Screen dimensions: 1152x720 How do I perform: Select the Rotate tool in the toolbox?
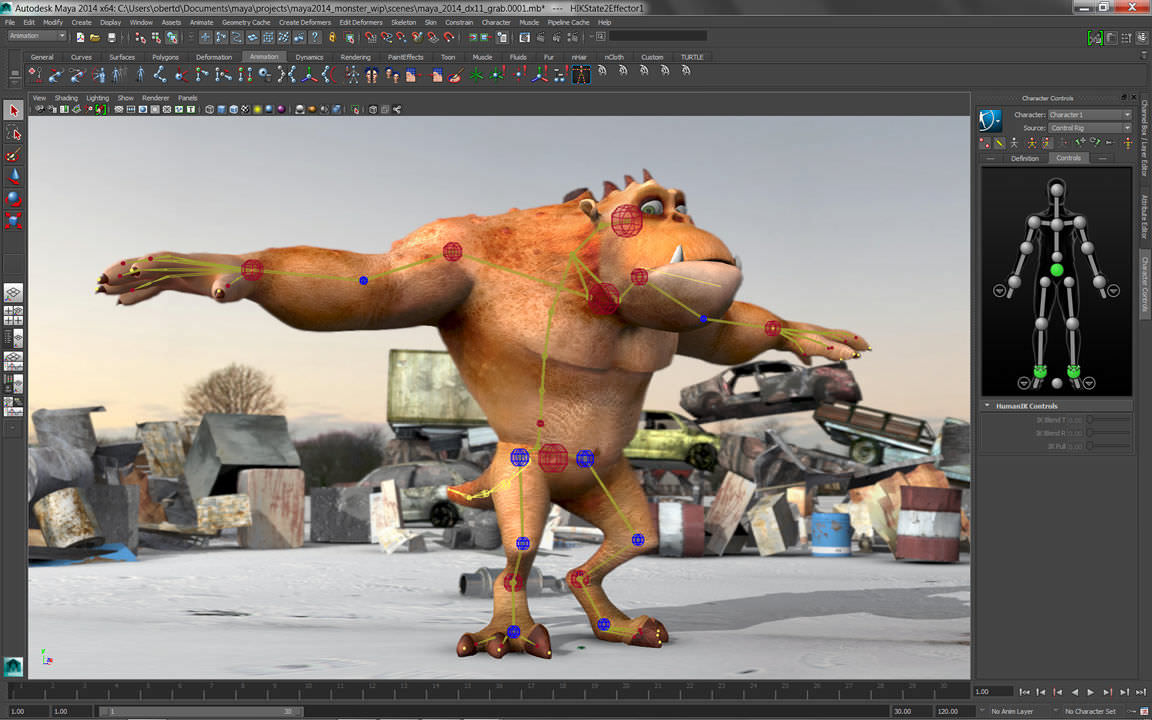pos(13,198)
